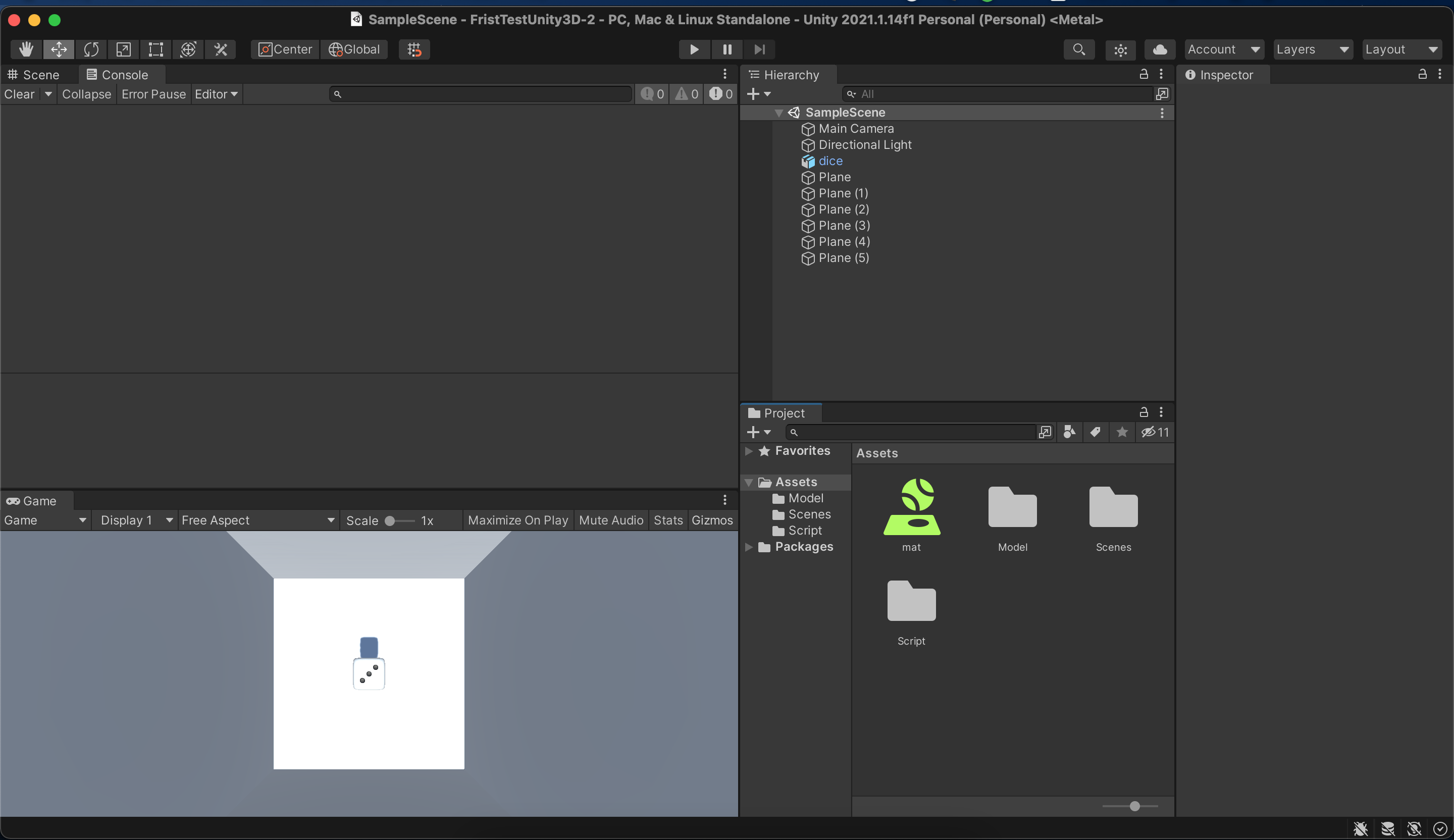Toggle Error Pause in Console

153,94
